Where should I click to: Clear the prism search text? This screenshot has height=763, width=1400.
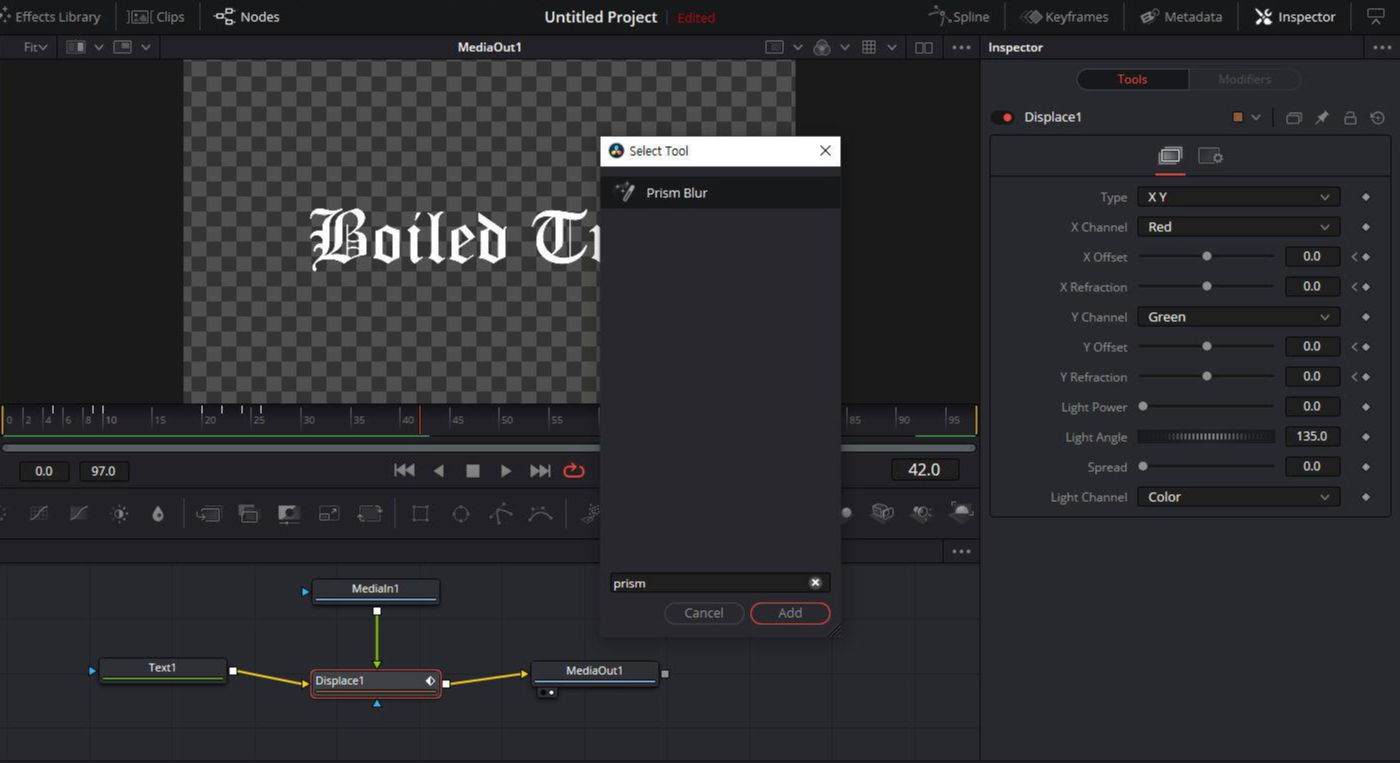pos(815,583)
